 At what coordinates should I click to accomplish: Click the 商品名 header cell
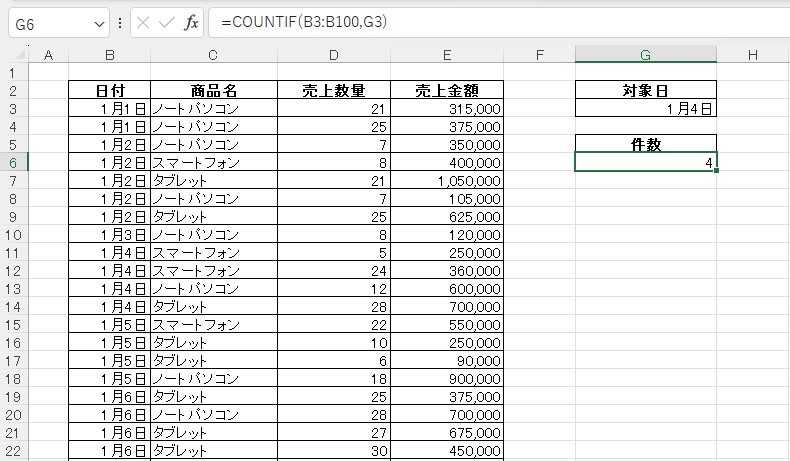214,90
